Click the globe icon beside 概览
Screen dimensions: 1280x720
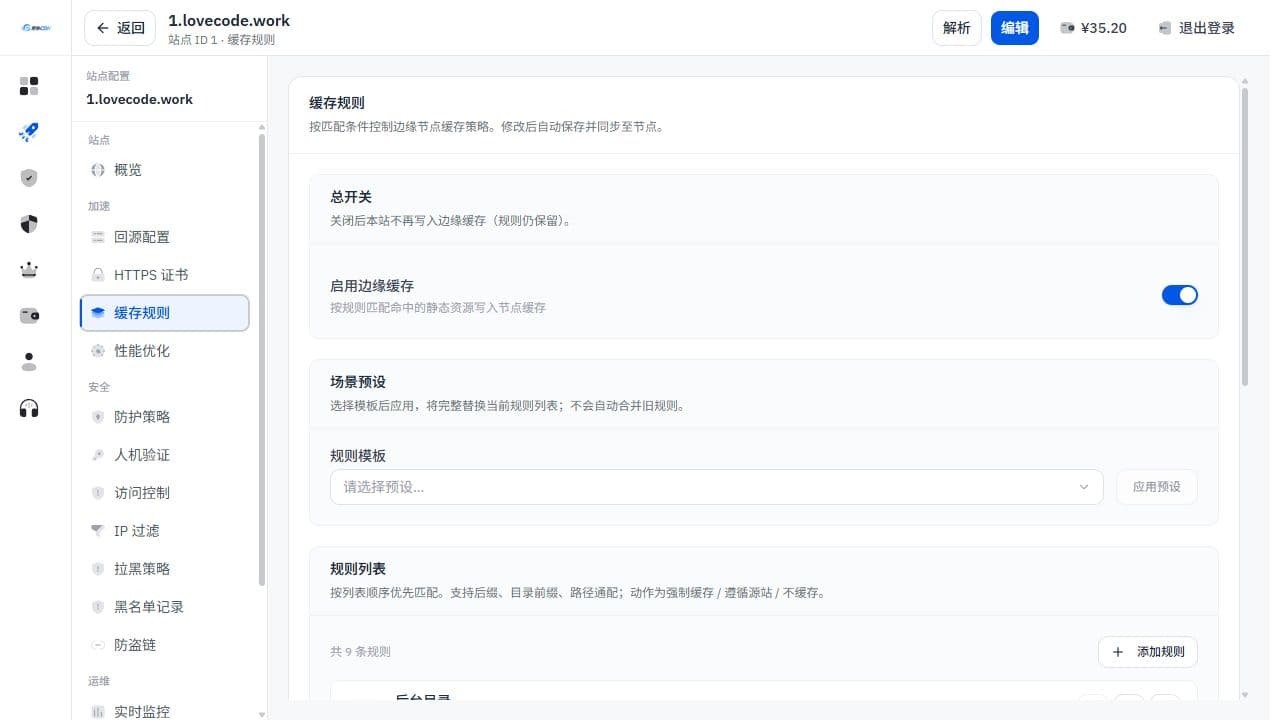(x=98, y=170)
